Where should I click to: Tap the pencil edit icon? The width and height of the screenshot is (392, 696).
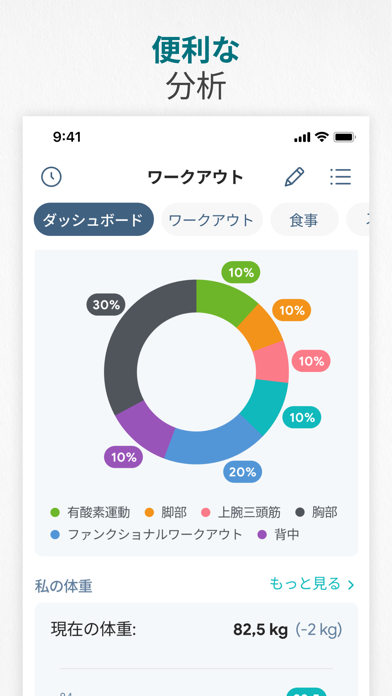[x=294, y=177]
